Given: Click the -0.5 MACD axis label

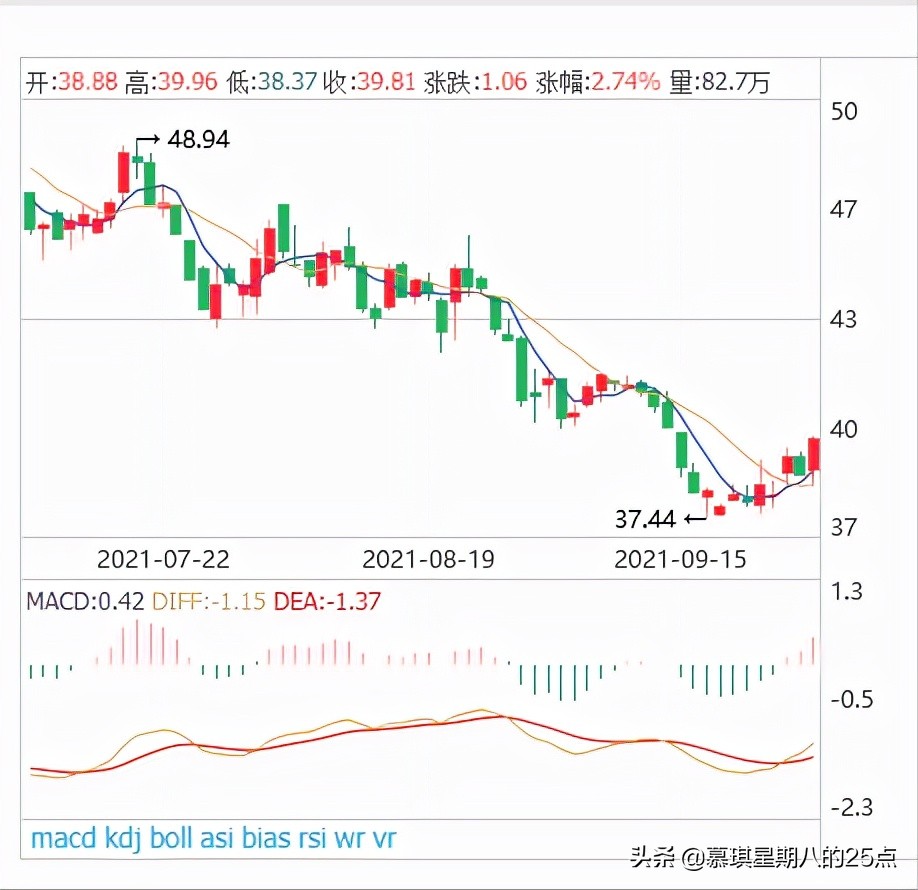Looking at the screenshot, I should 852,700.
